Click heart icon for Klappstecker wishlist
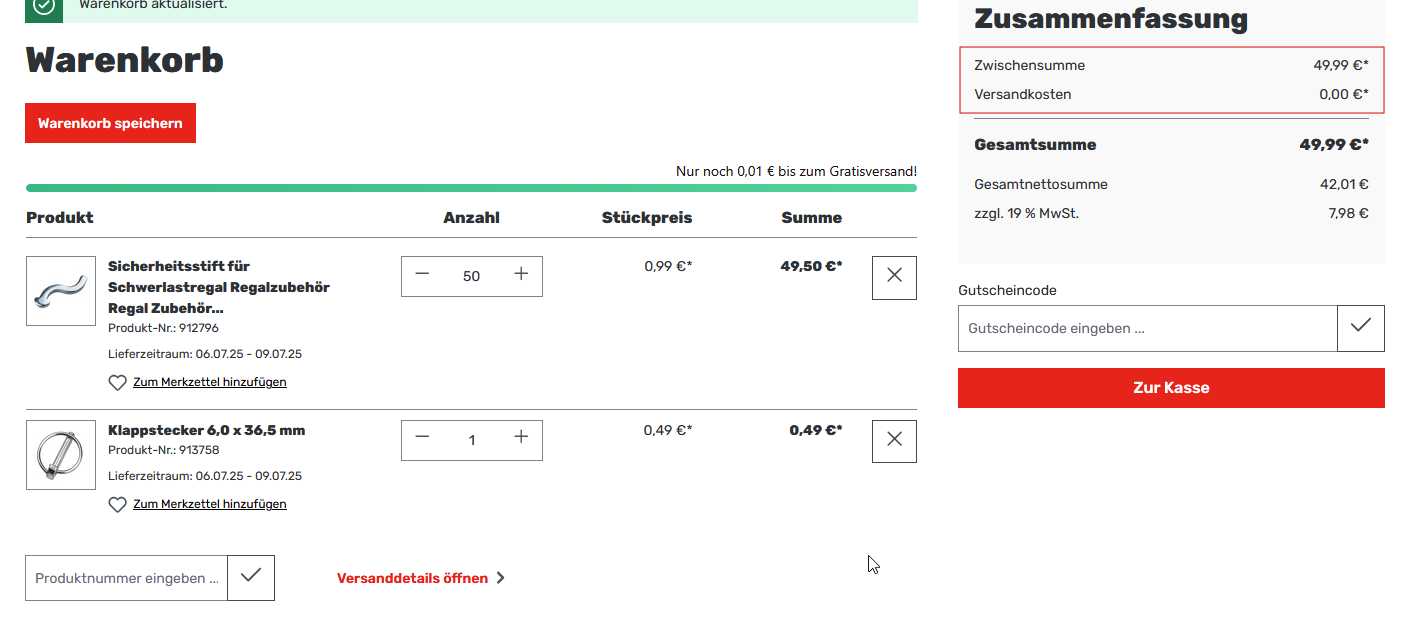The width and height of the screenshot is (1419, 623). [118, 504]
